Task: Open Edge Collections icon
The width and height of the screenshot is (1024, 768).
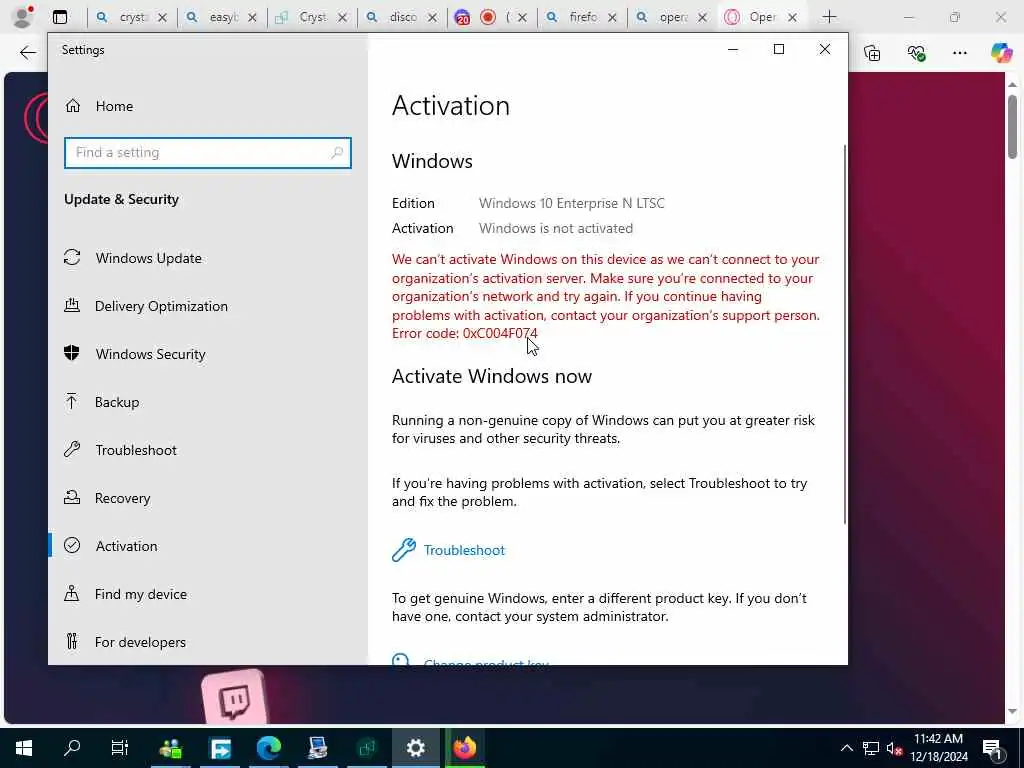Action: 872,53
